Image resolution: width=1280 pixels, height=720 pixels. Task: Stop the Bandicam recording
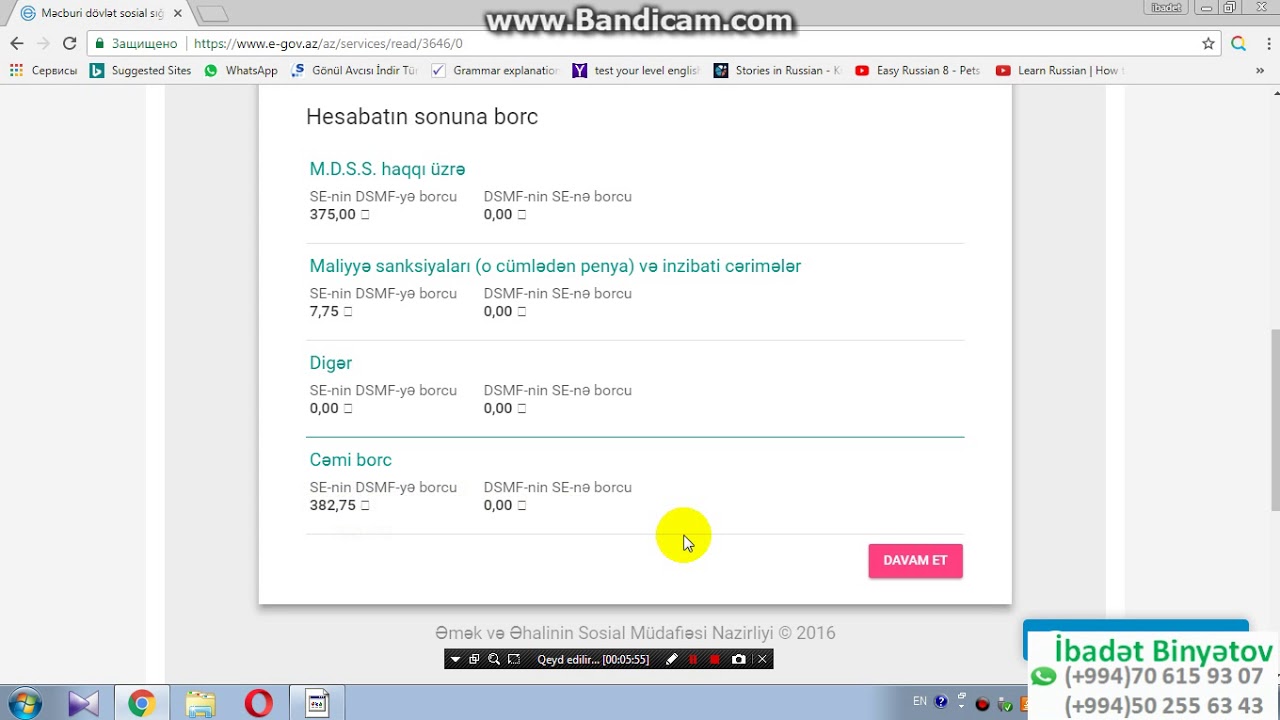click(715, 659)
